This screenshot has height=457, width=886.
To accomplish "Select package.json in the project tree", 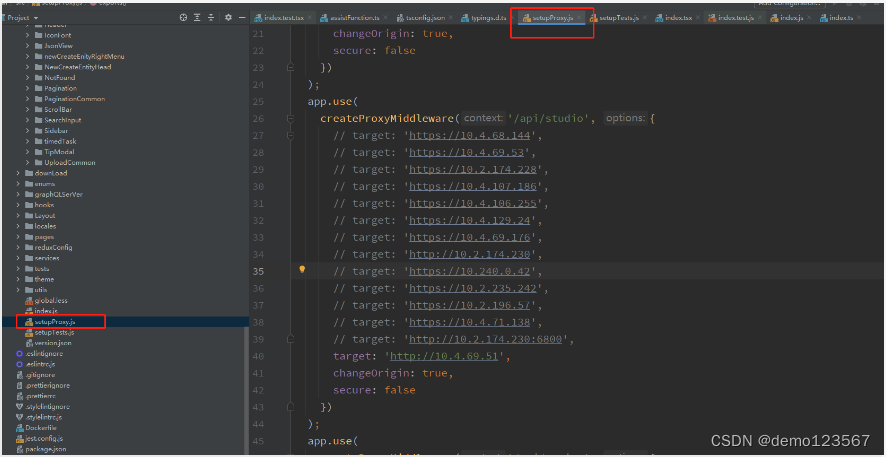I will pyautogui.click(x=46, y=449).
